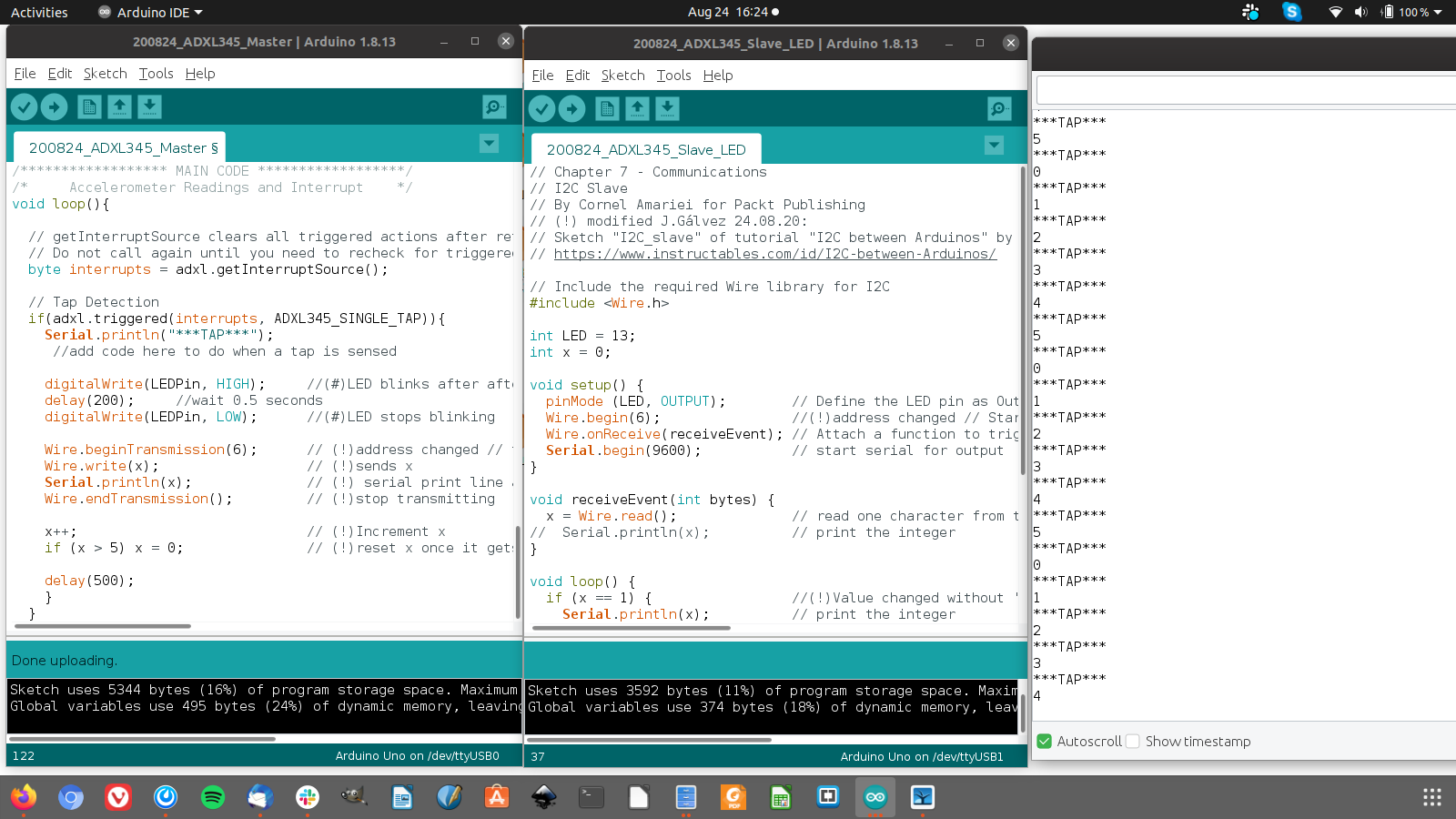Open Serial Monitor in Master window

click(494, 107)
